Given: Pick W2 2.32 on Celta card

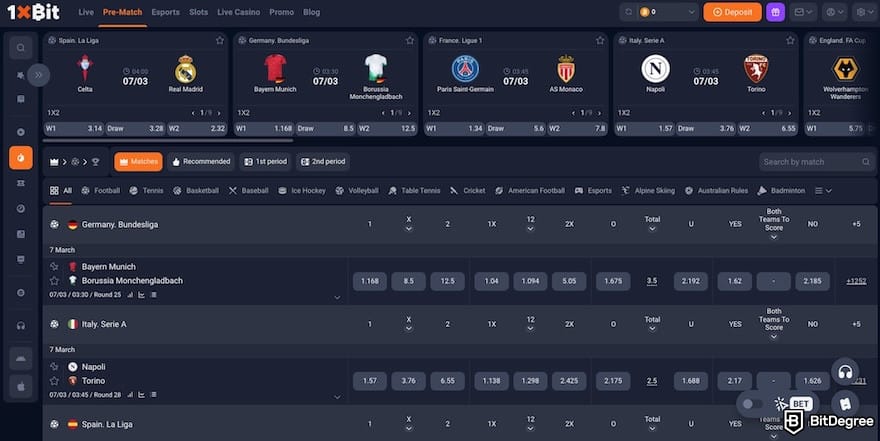Looking at the screenshot, I should 197,128.
